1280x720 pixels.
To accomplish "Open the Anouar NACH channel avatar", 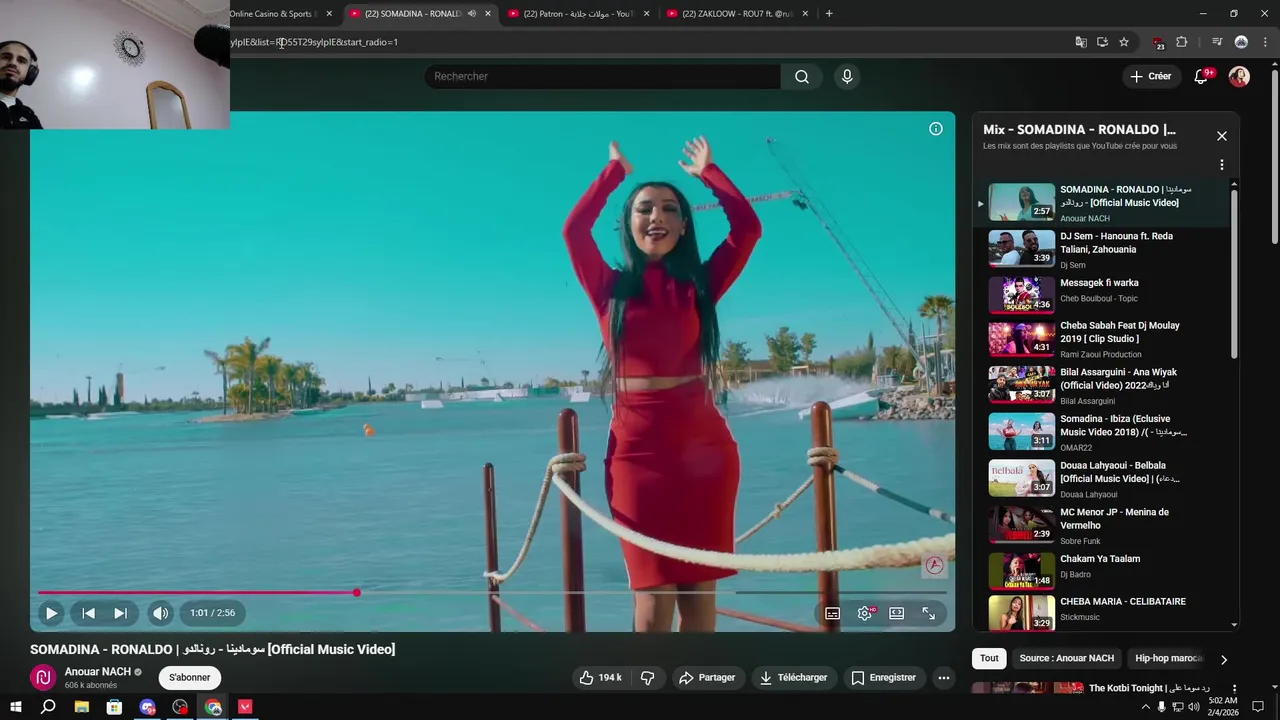I will pos(43,677).
